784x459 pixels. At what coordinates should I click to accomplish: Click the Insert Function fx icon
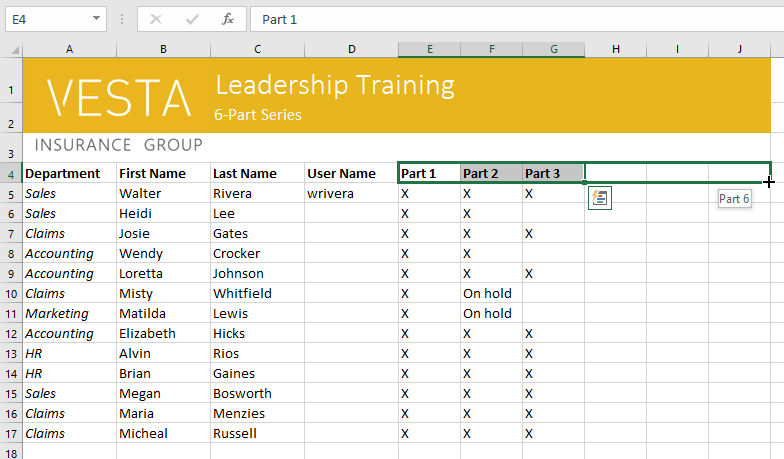click(228, 19)
